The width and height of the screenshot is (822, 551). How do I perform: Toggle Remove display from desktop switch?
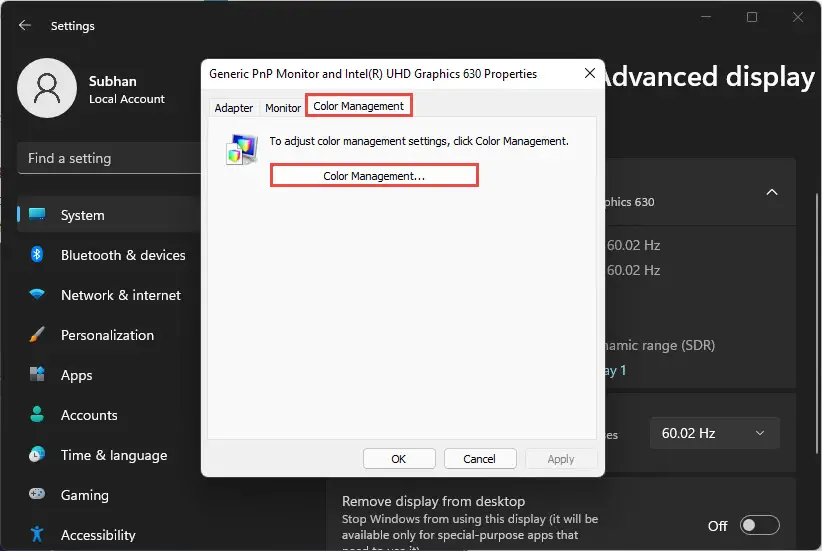tap(760, 525)
